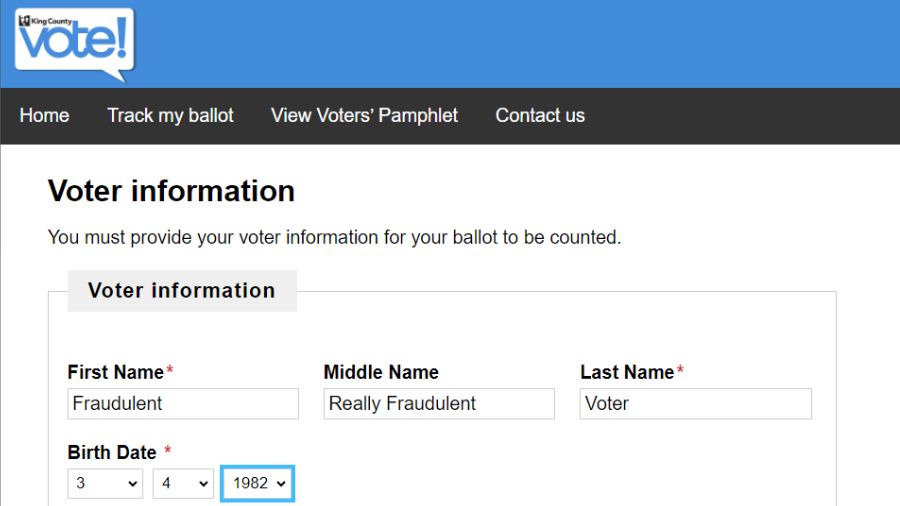This screenshot has height=506, width=900.
Task: Expand the birth year dropdown showing 1982
Action: coord(258,483)
